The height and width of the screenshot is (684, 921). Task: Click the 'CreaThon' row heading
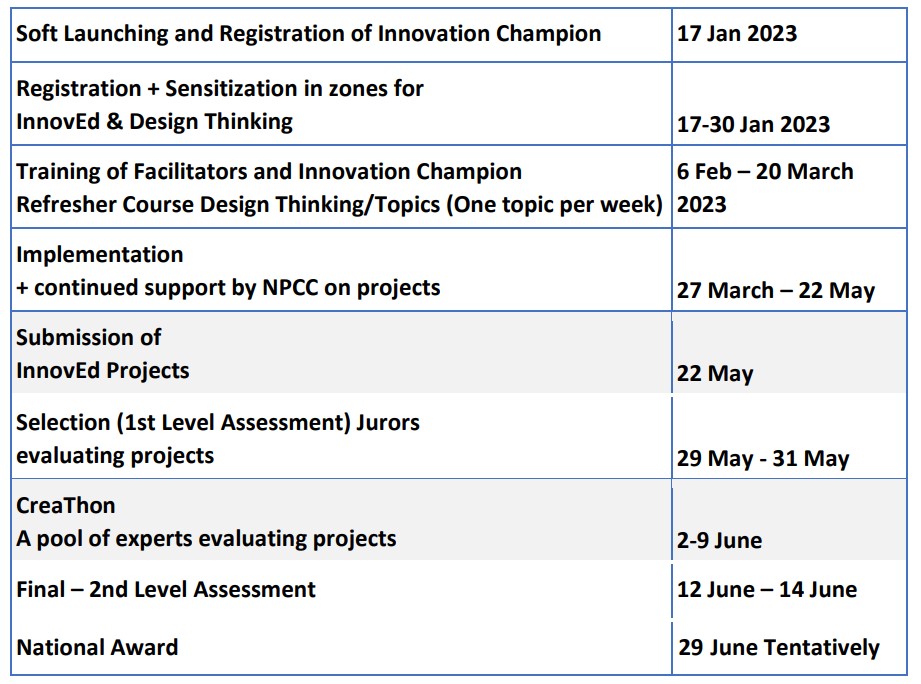point(66,506)
